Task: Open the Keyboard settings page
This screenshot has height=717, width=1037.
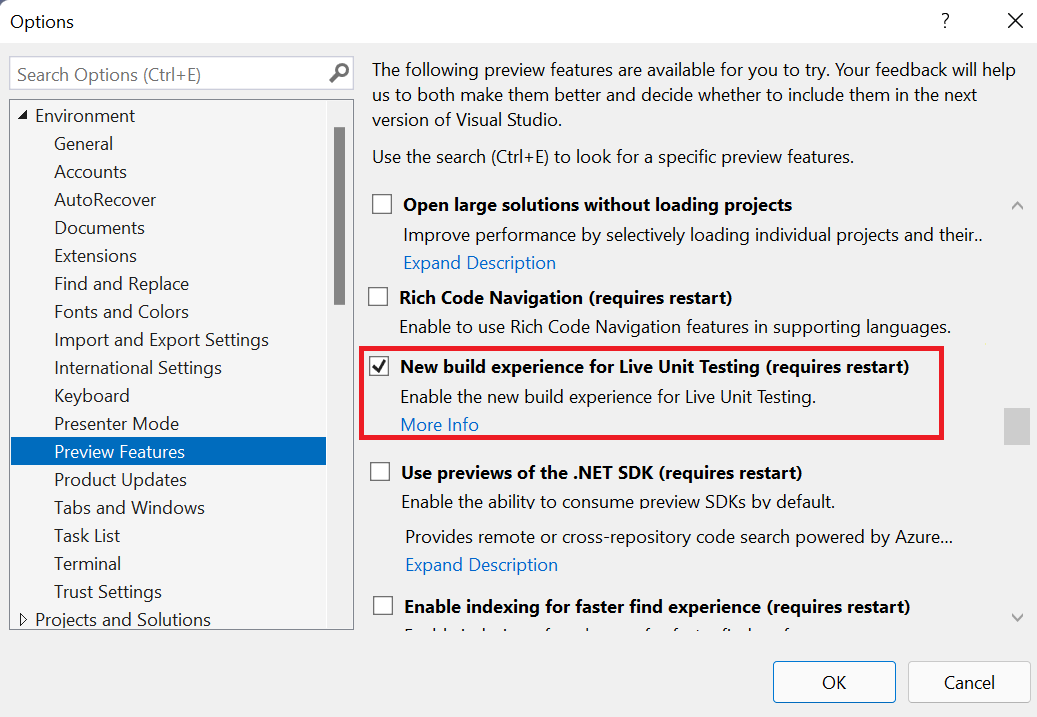Action: (x=92, y=396)
